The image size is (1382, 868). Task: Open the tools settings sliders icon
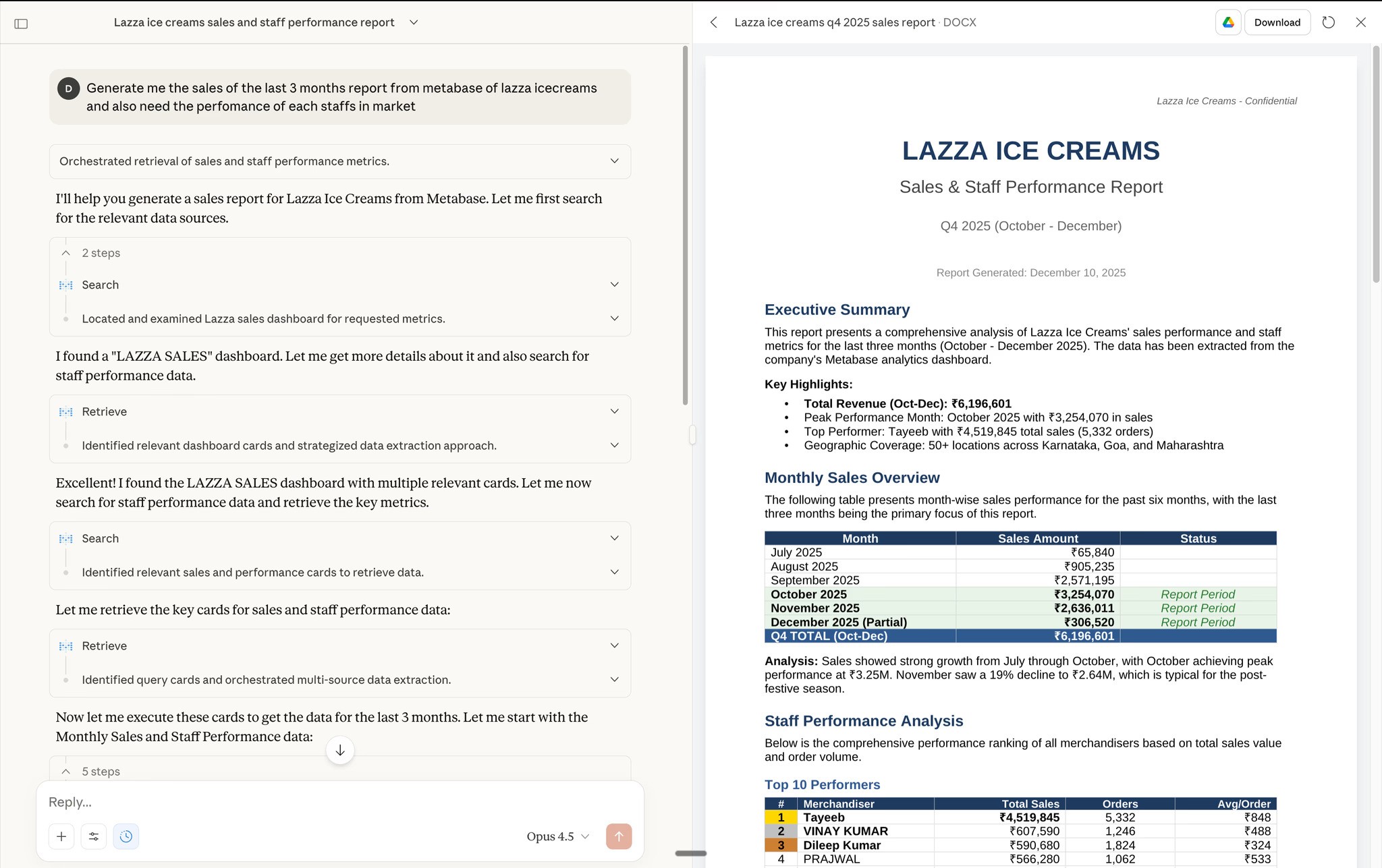[94, 836]
